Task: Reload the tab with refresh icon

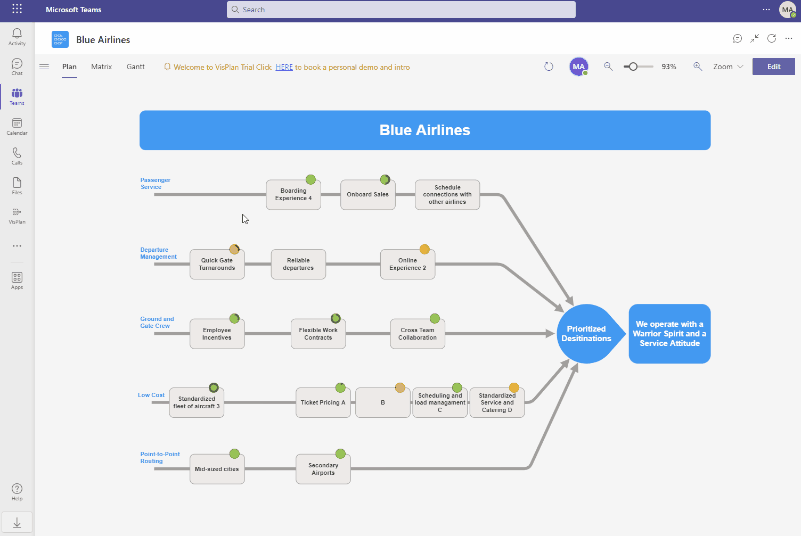Action: click(x=772, y=38)
